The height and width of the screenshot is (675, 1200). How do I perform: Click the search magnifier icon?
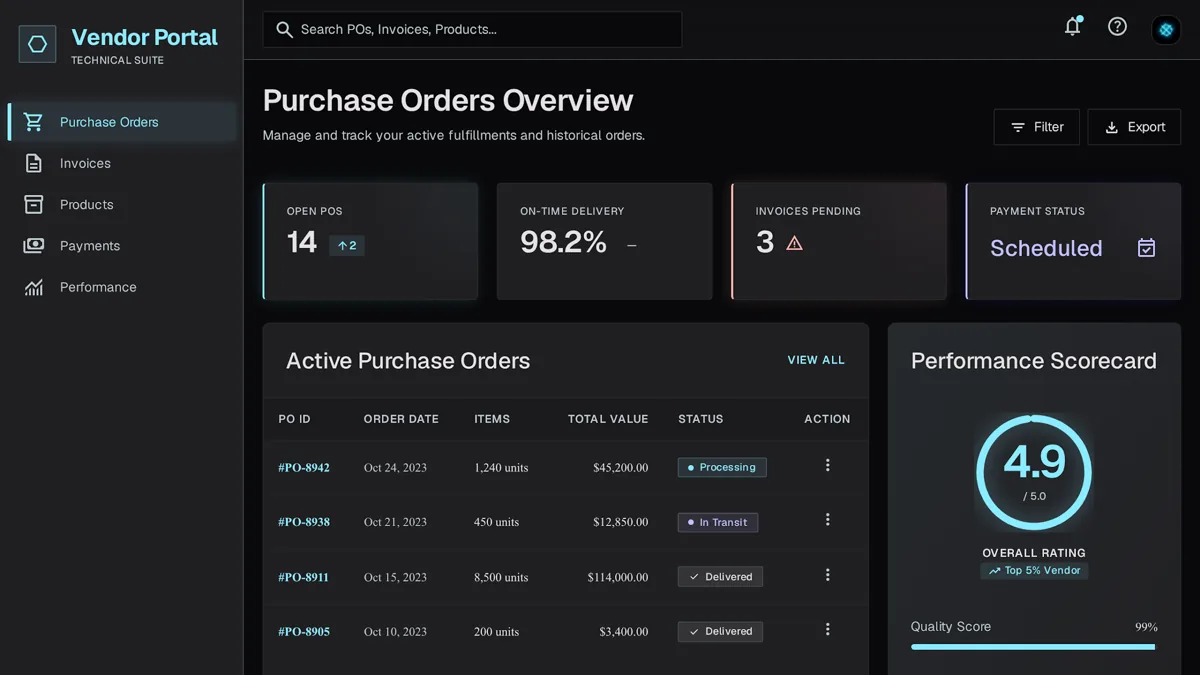pyautogui.click(x=284, y=30)
